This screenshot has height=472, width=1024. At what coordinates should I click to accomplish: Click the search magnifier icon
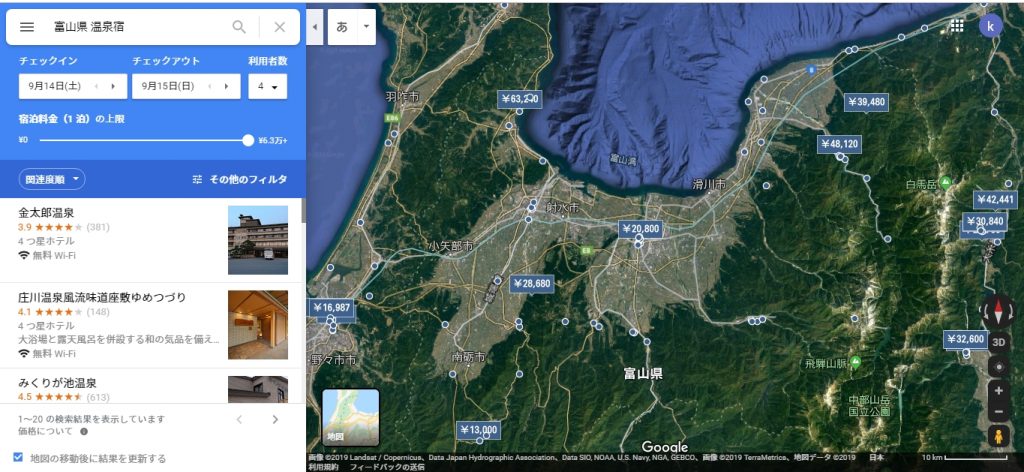click(240, 27)
